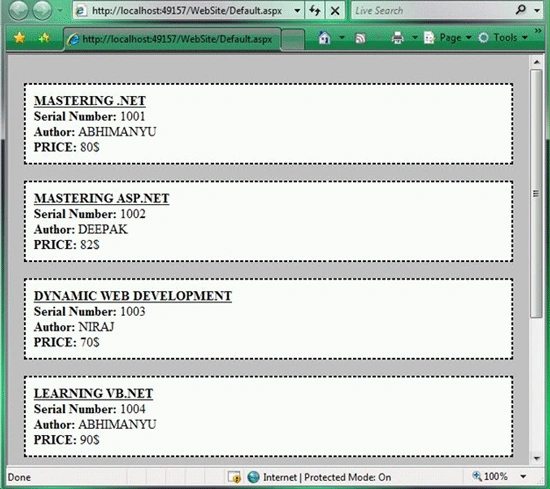This screenshot has height=489, width=550.
Task: Click Internet Protected Mode On status text
Action: pos(327,477)
